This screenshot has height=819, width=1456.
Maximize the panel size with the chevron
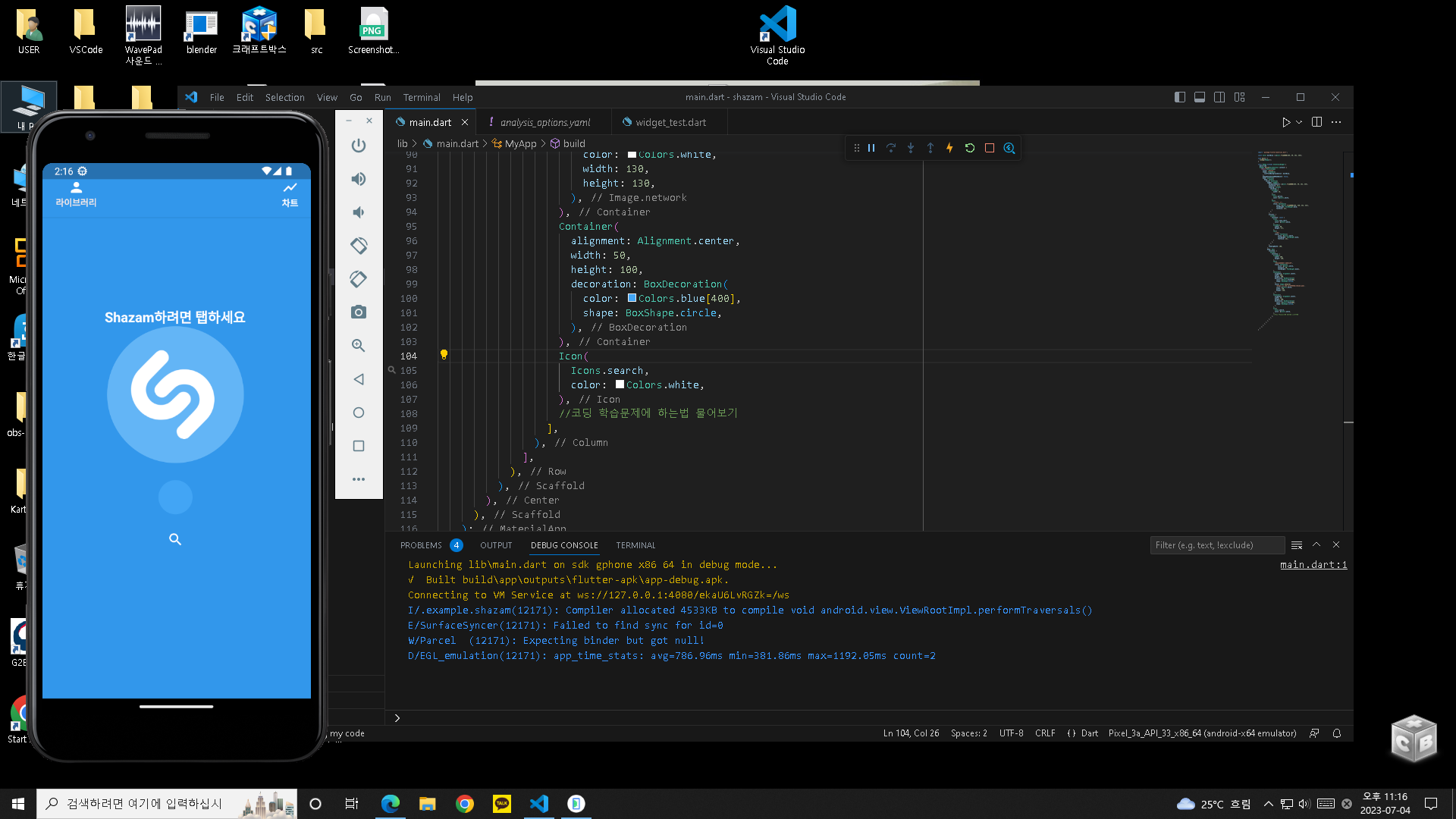(x=1316, y=545)
